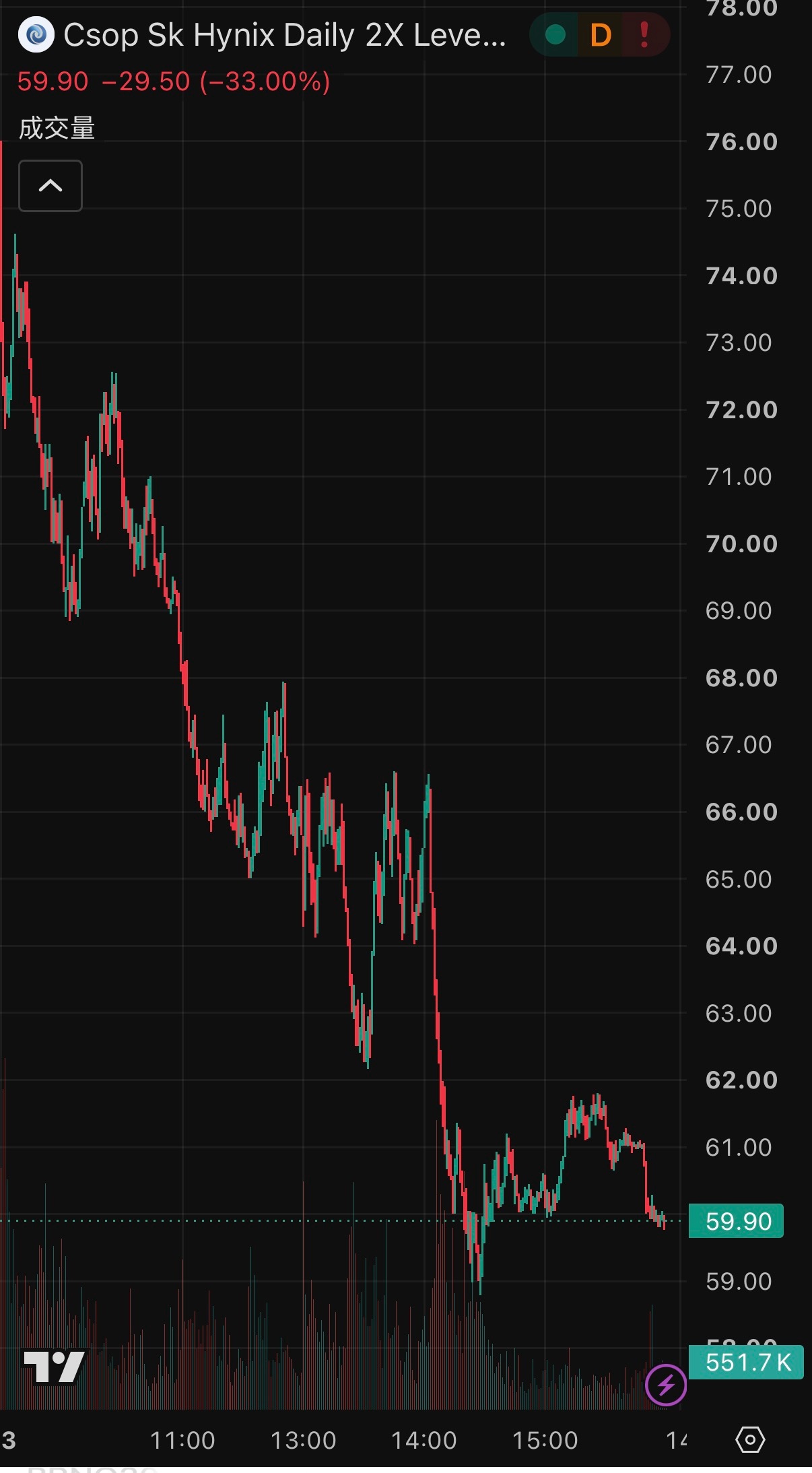Click the 59.90 current price label

point(737,1221)
